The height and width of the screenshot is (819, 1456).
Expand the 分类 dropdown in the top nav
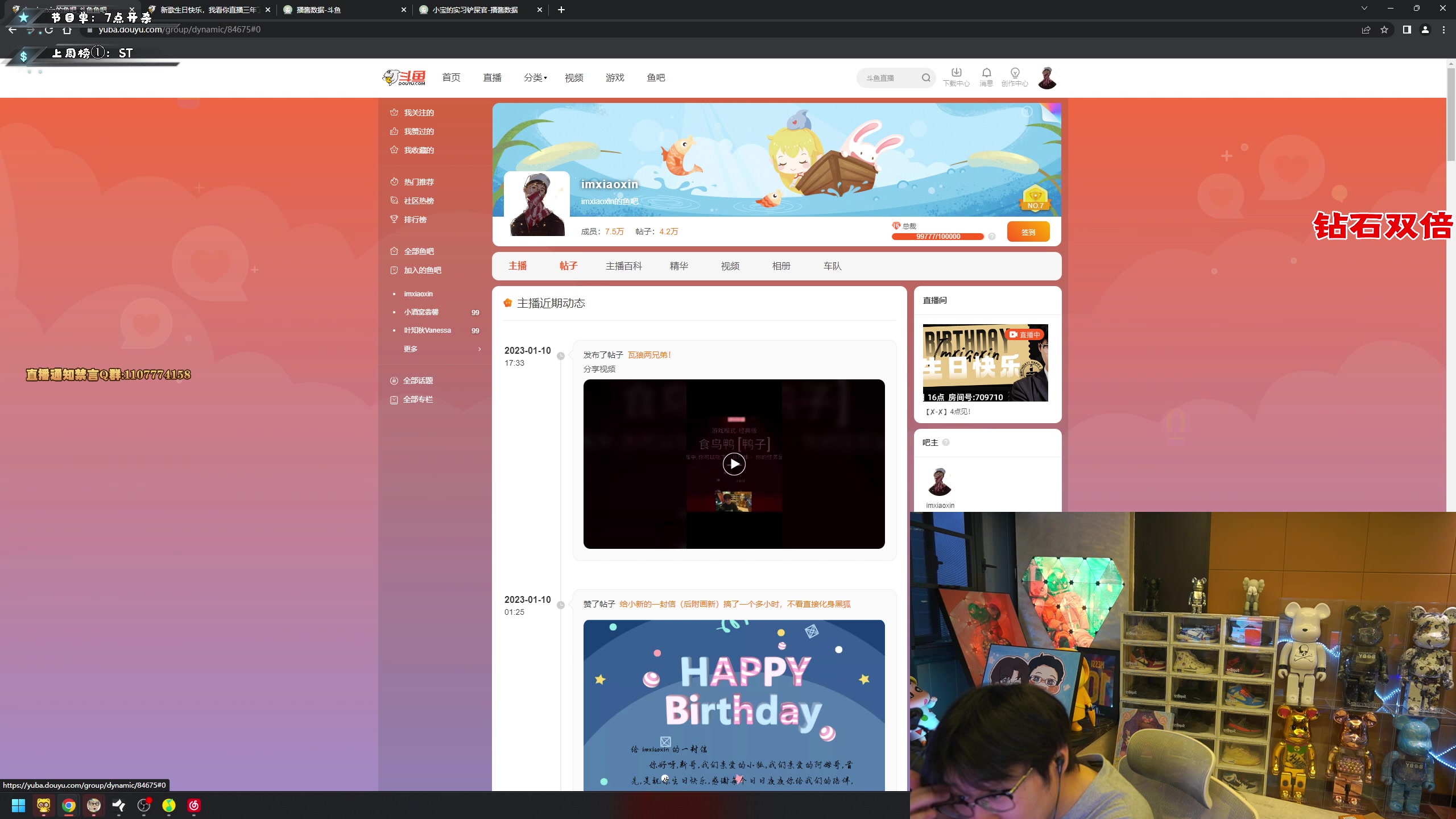pyautogui.click(x=535, y=78)
